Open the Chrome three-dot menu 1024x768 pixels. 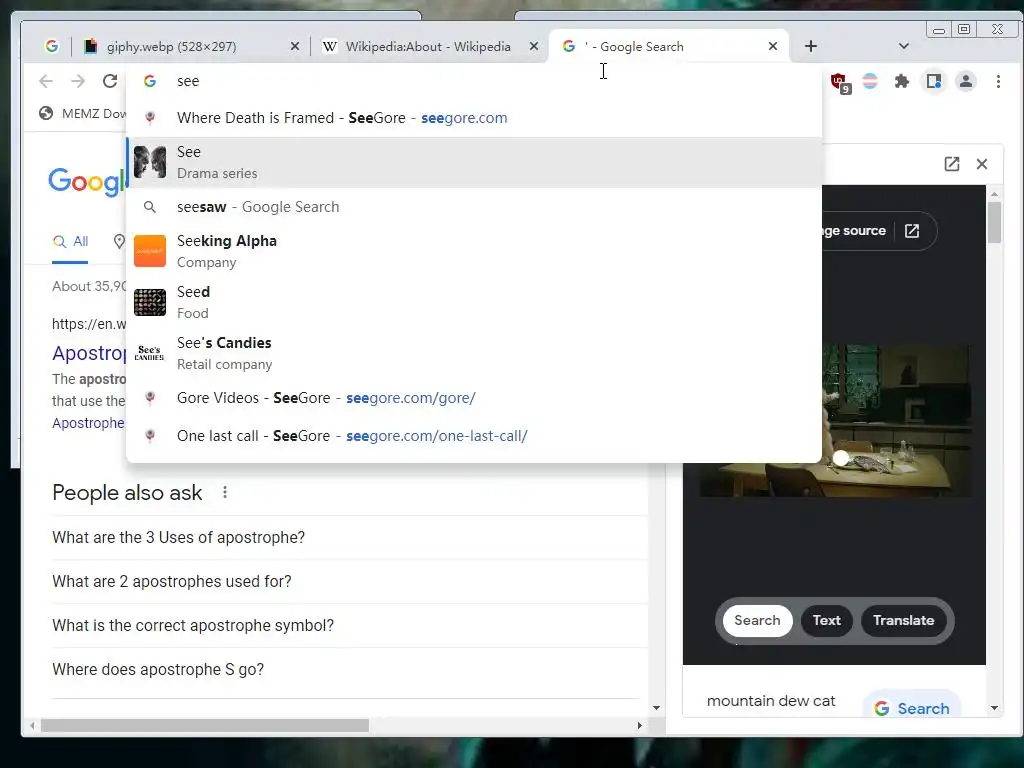(x=998, y=81)
